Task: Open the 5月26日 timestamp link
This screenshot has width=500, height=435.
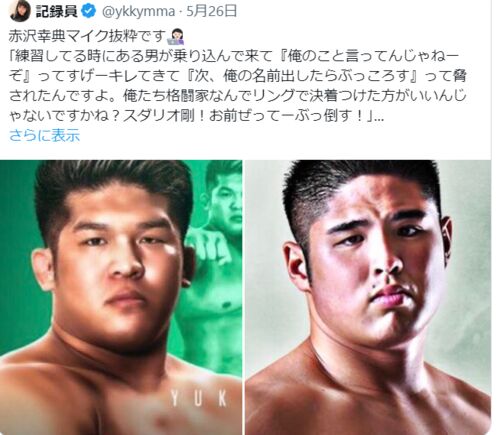Action: point(211,12)
